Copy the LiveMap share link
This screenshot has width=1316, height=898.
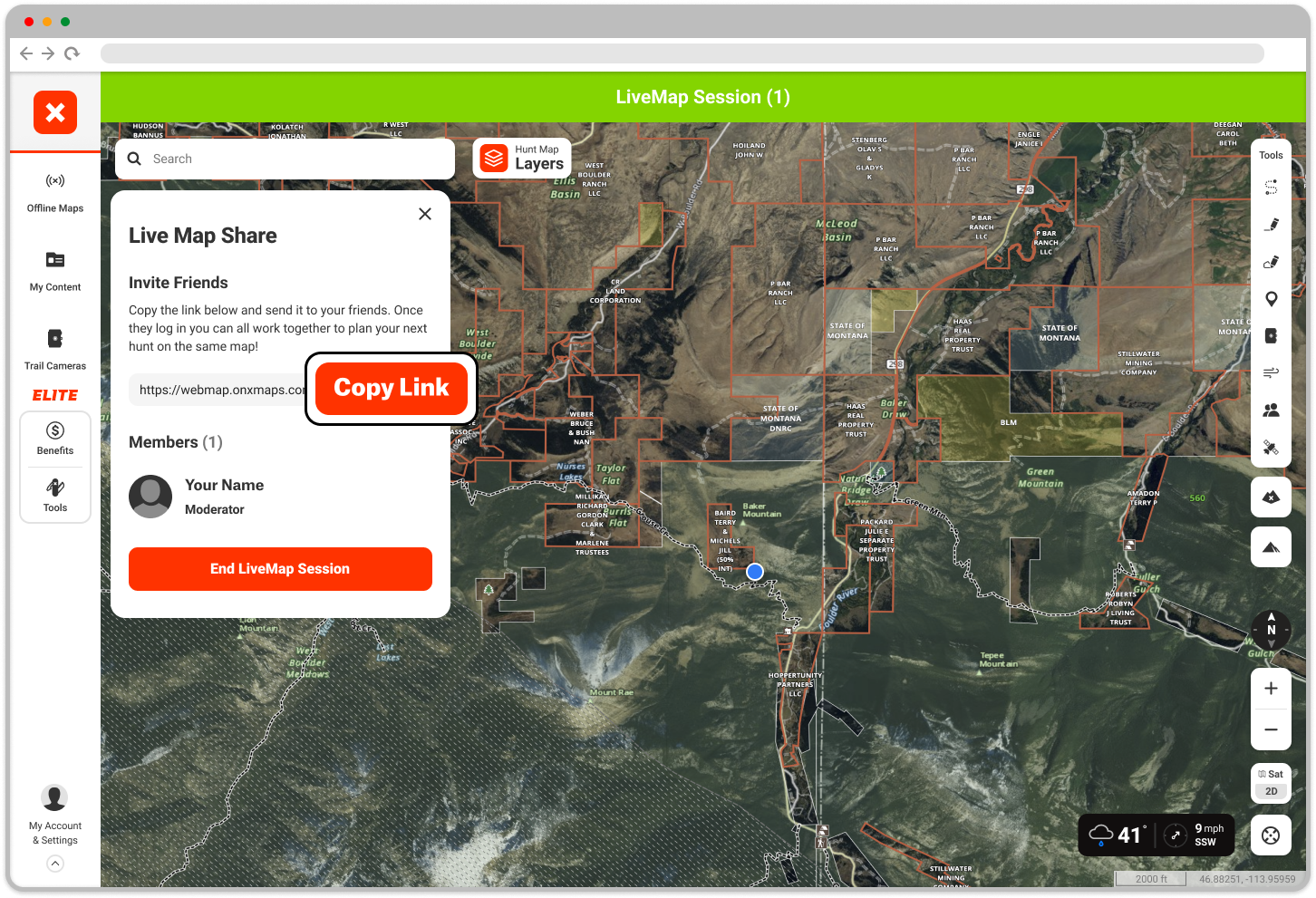pyautogui.click(x=392, y=388)
